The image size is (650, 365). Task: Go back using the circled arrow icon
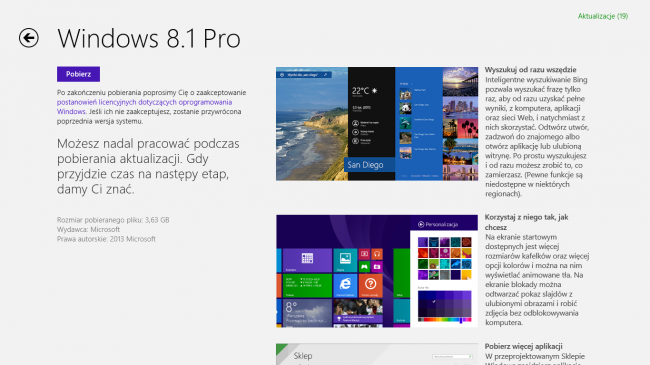click(29, 38)
